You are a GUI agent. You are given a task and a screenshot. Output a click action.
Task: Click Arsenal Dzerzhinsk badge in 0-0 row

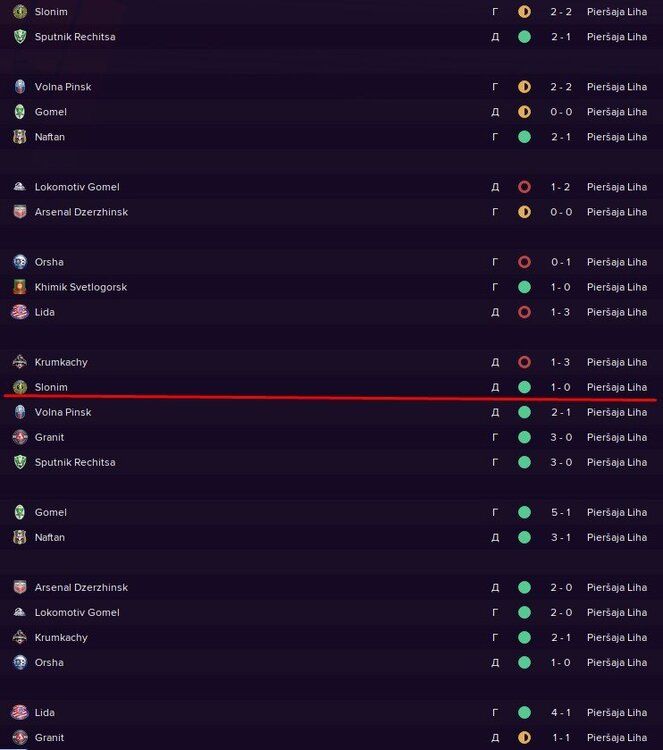pyautogui.click(x=19, y=212)
